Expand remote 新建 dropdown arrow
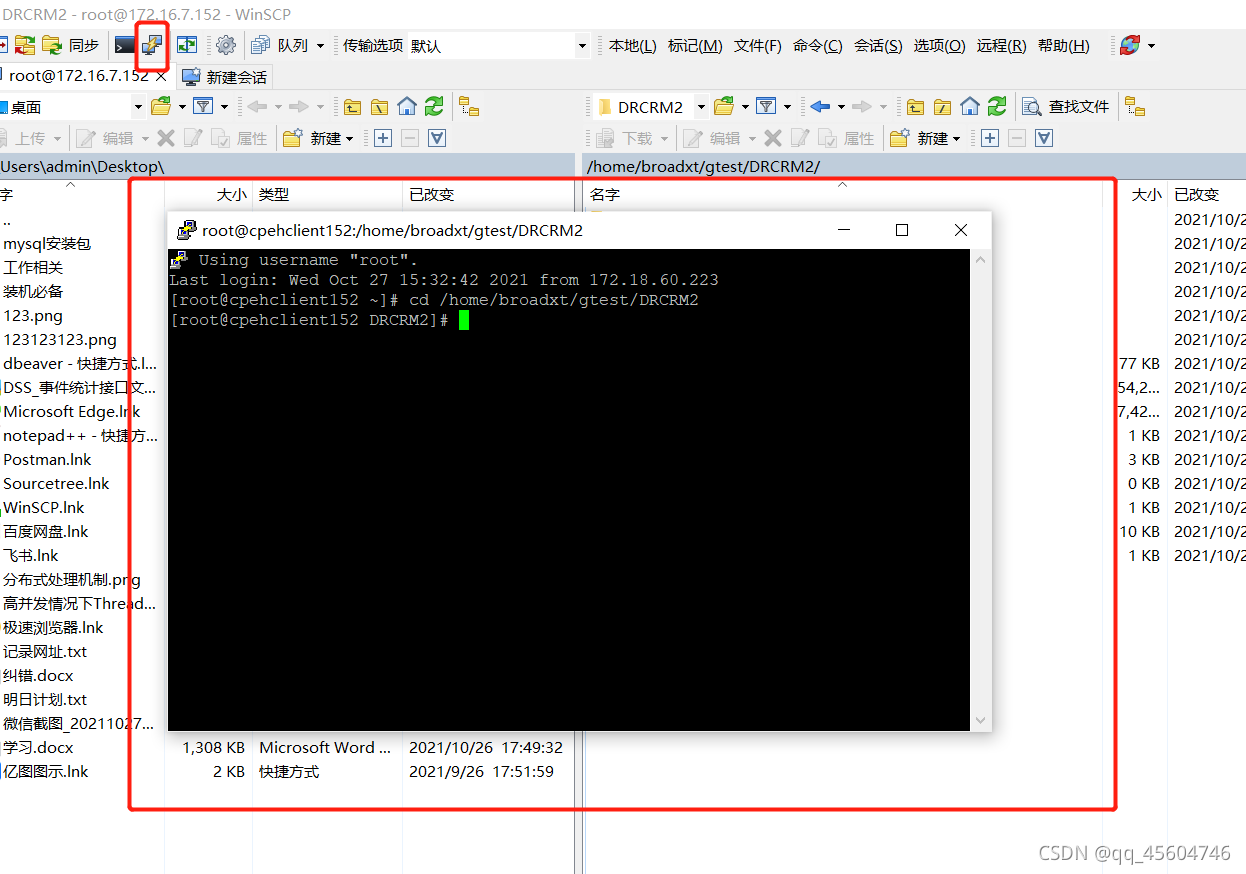Image resolution: width=1246 pixels, height=874 pixels. coord(956,138)
